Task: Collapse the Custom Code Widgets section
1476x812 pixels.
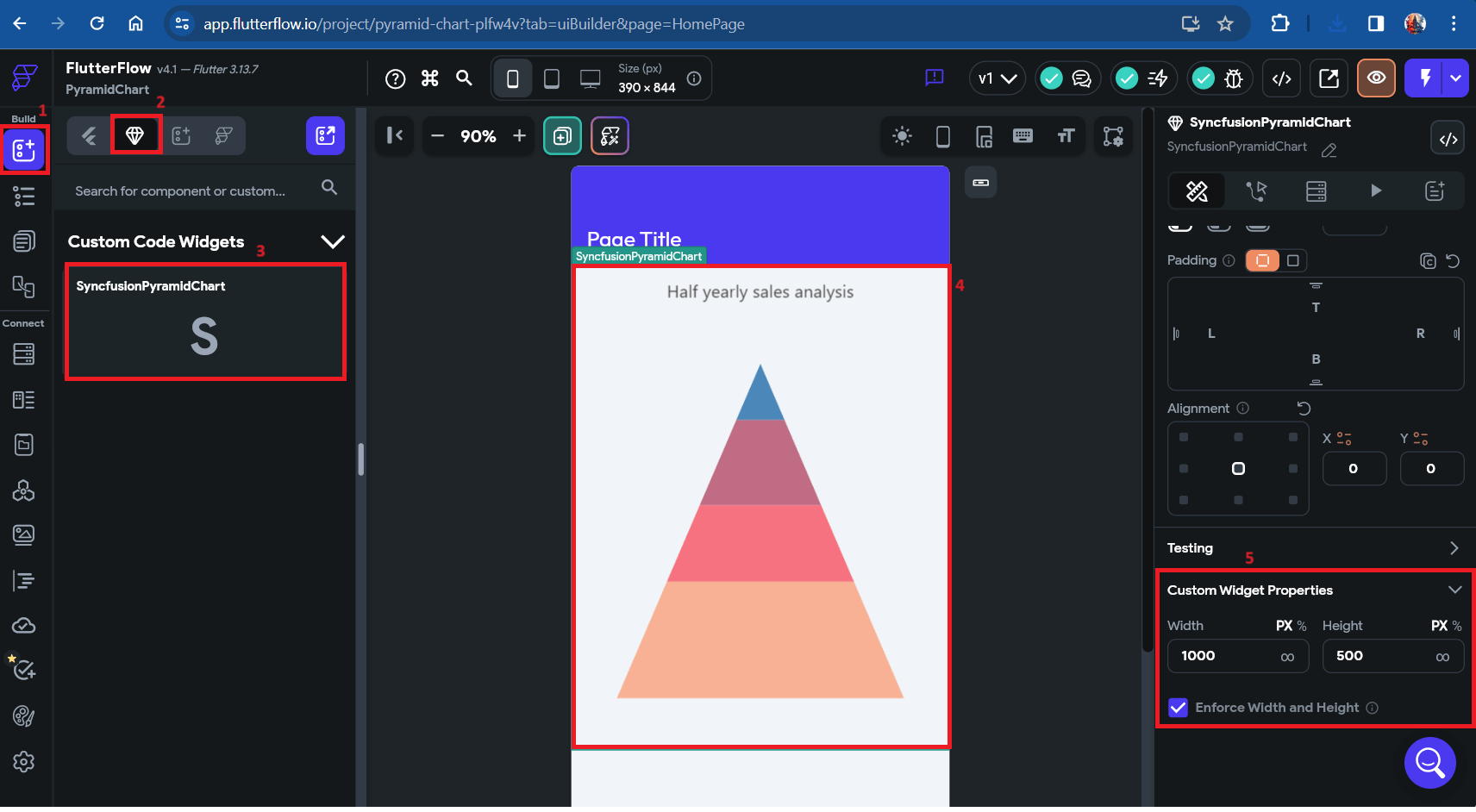Action: (x=333, y=241)
